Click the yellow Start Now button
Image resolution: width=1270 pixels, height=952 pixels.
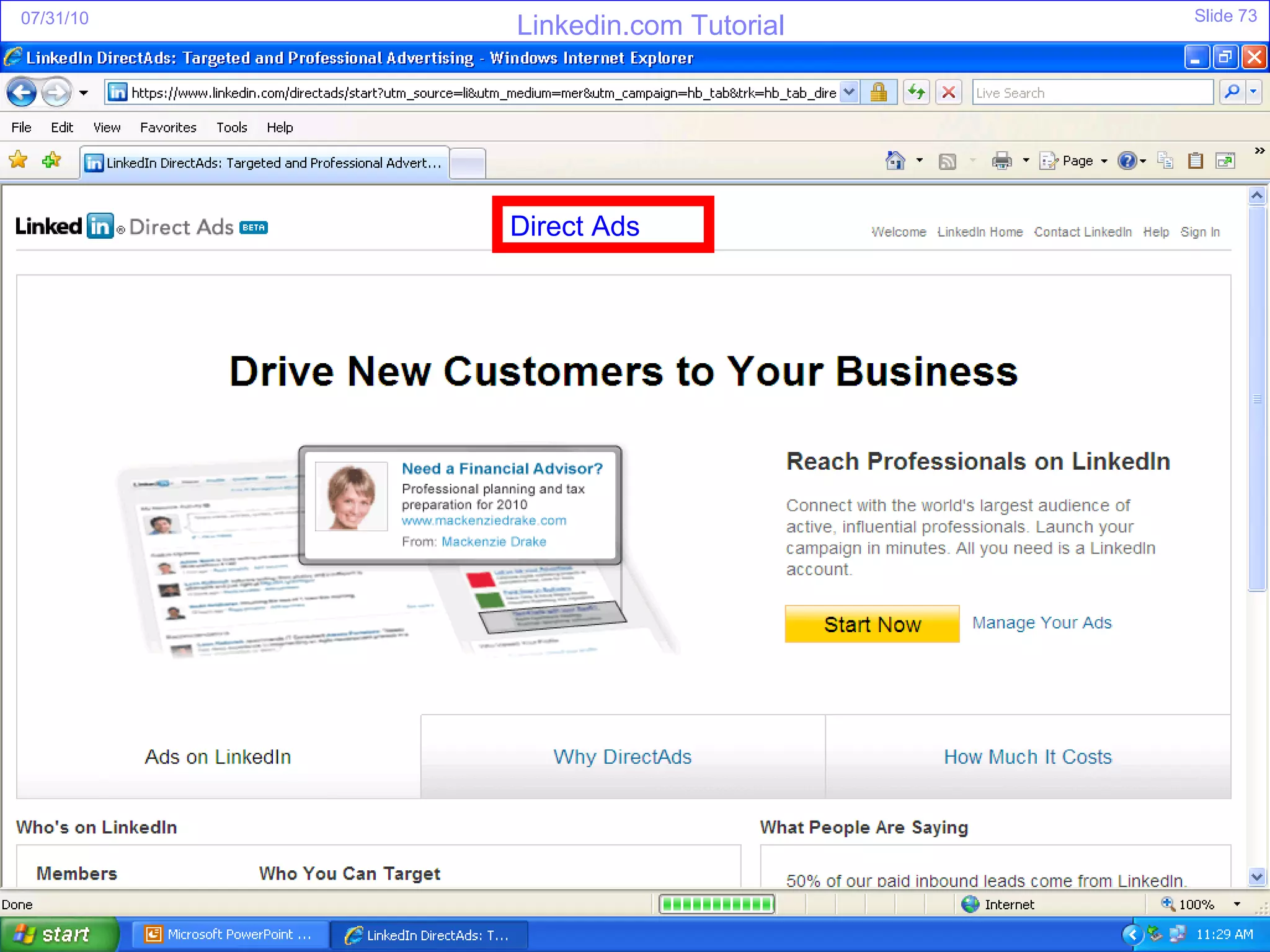(x=872, y=624)
